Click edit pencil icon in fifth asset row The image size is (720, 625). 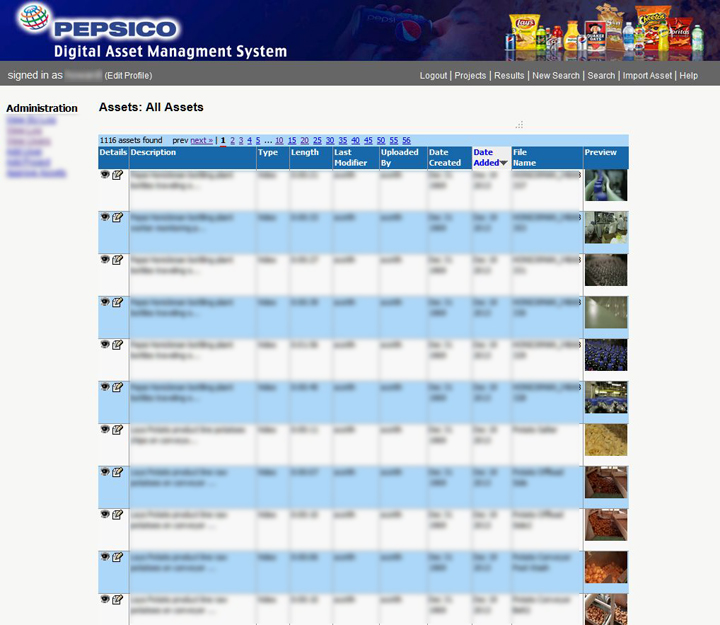[118, 344]
